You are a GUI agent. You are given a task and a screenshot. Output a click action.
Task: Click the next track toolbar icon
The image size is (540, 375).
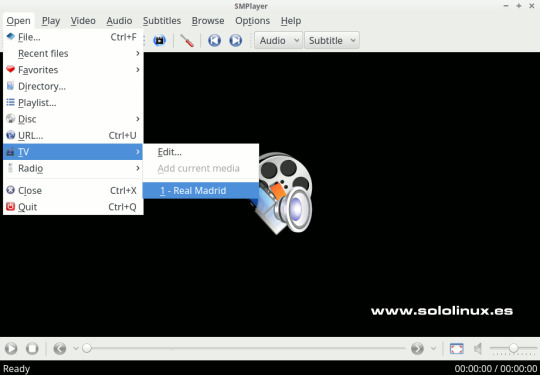pos(236,40)
